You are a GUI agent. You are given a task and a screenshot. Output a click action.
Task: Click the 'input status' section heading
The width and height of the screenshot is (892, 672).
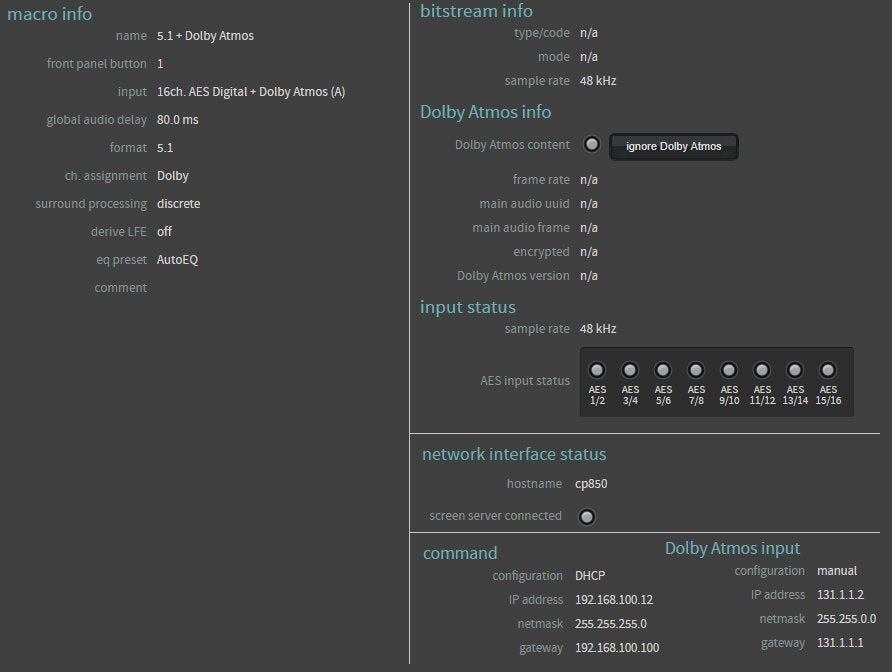pos(468,307)
